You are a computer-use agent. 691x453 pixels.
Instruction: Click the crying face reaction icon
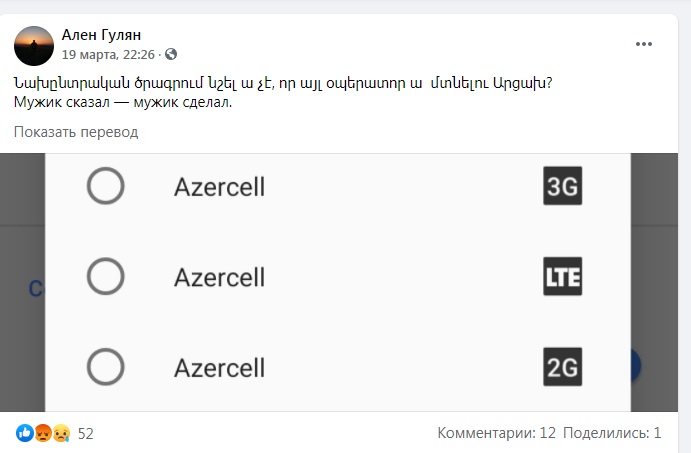point(61,434)
